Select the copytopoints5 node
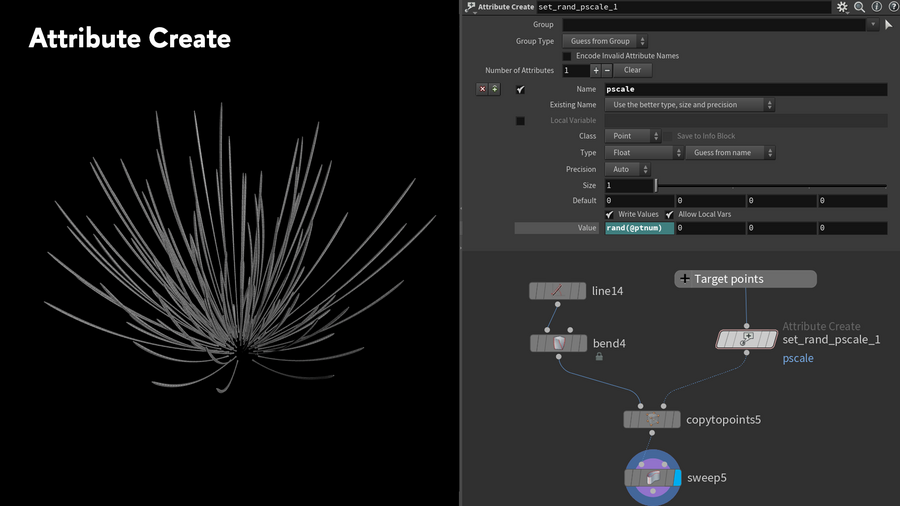The height and width of the screenshot is (506, 900). point(652,419)
